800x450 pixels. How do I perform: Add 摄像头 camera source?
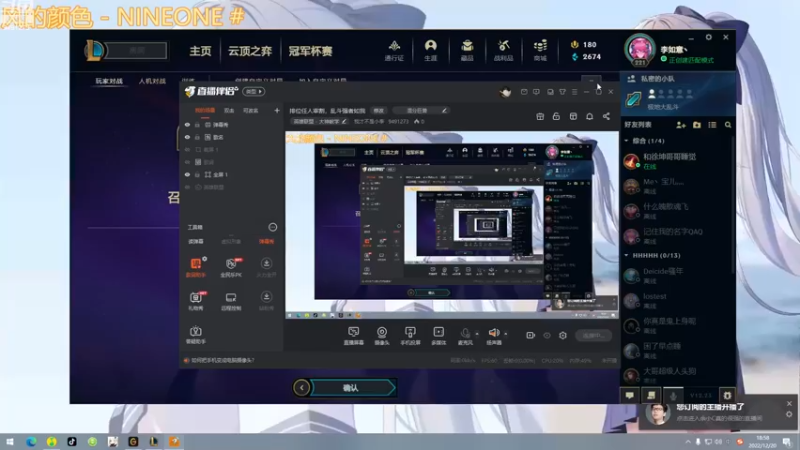tap(382, 336)
